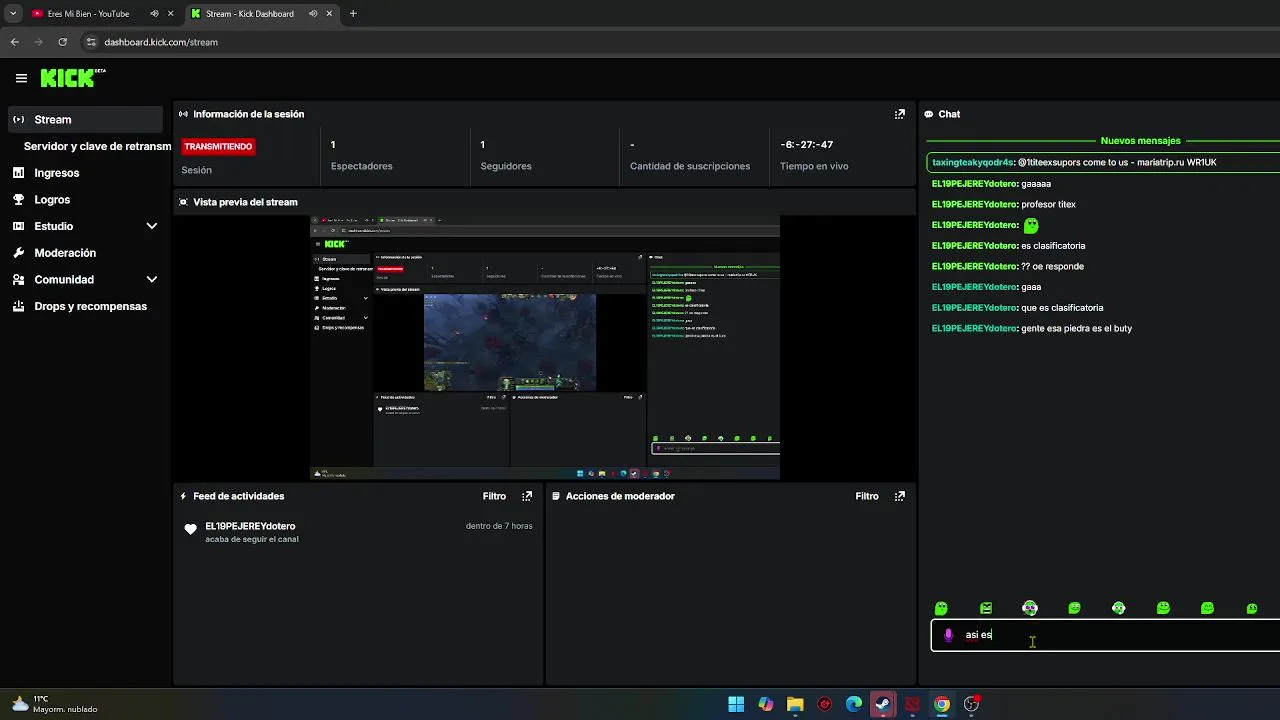Go back in browser

[14, 42]
